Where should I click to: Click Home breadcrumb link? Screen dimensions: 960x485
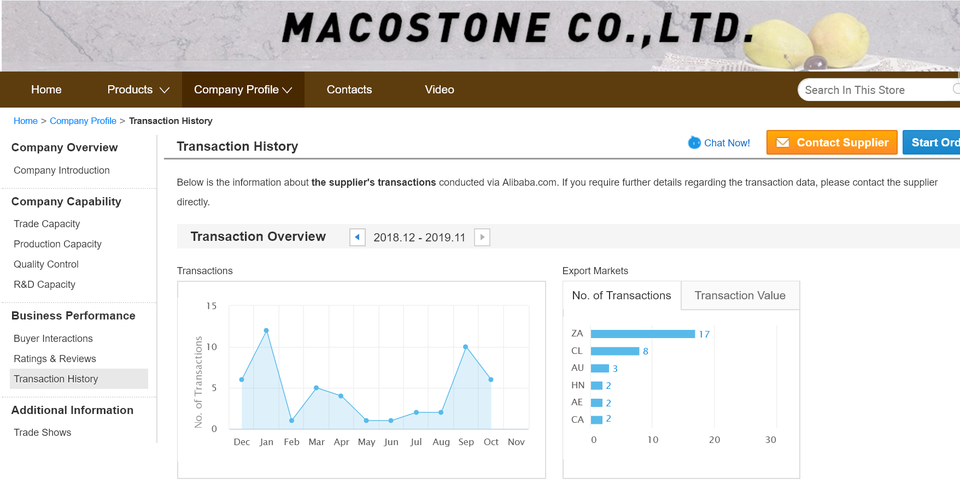tap(25, 121)
